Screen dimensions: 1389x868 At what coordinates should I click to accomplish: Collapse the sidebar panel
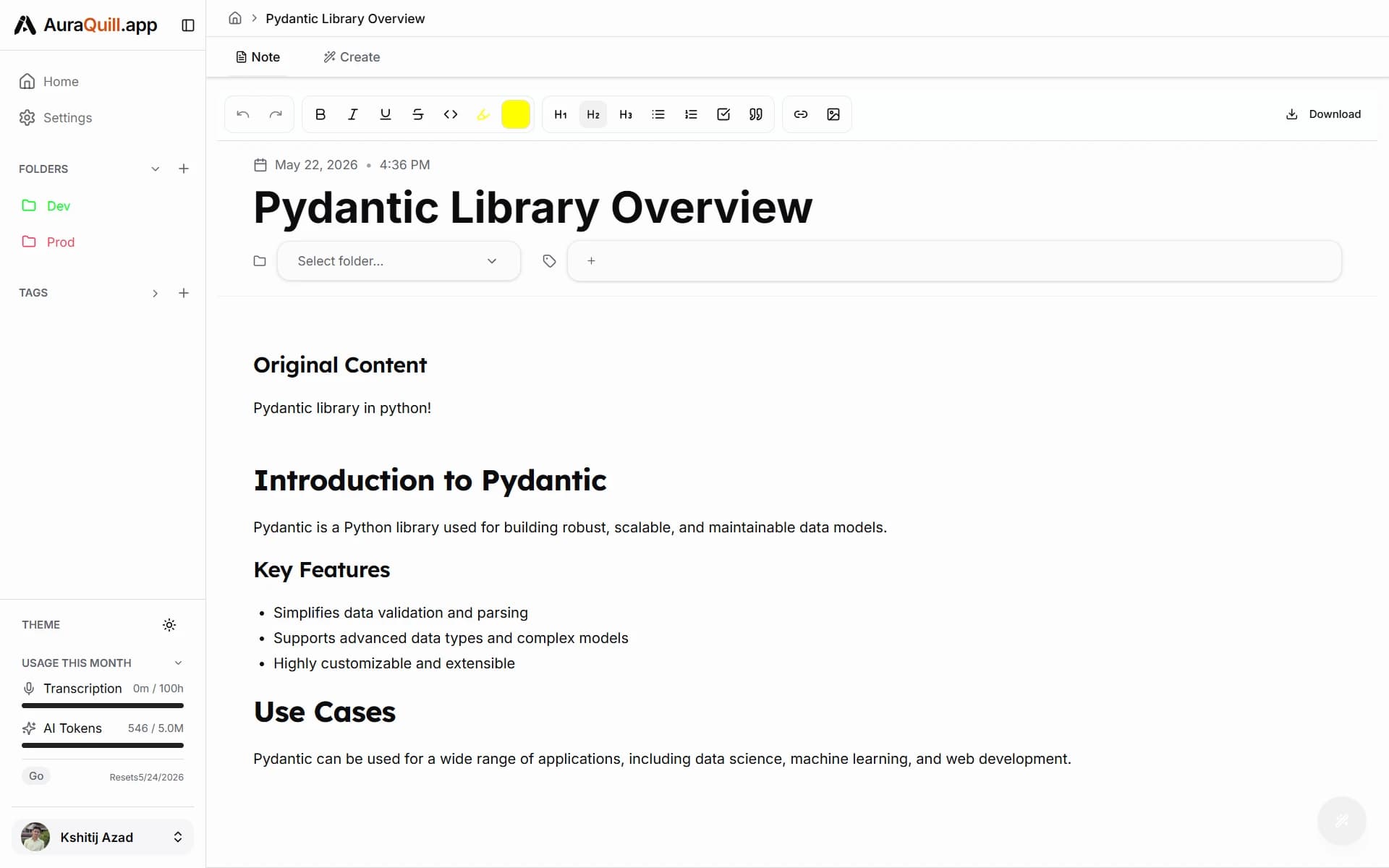click(x=188, y=25)
